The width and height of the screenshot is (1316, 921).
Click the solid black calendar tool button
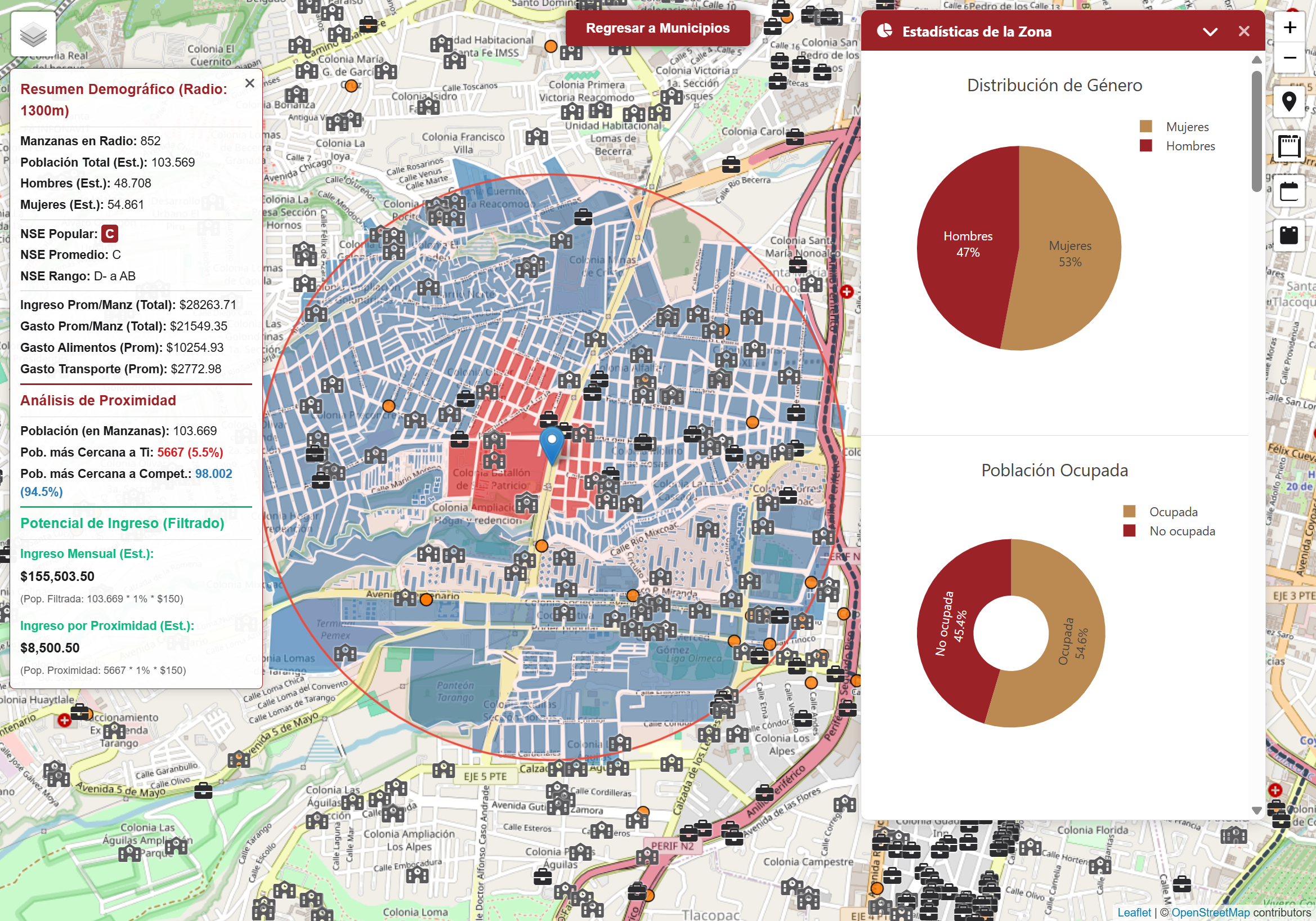point(1288,235)
